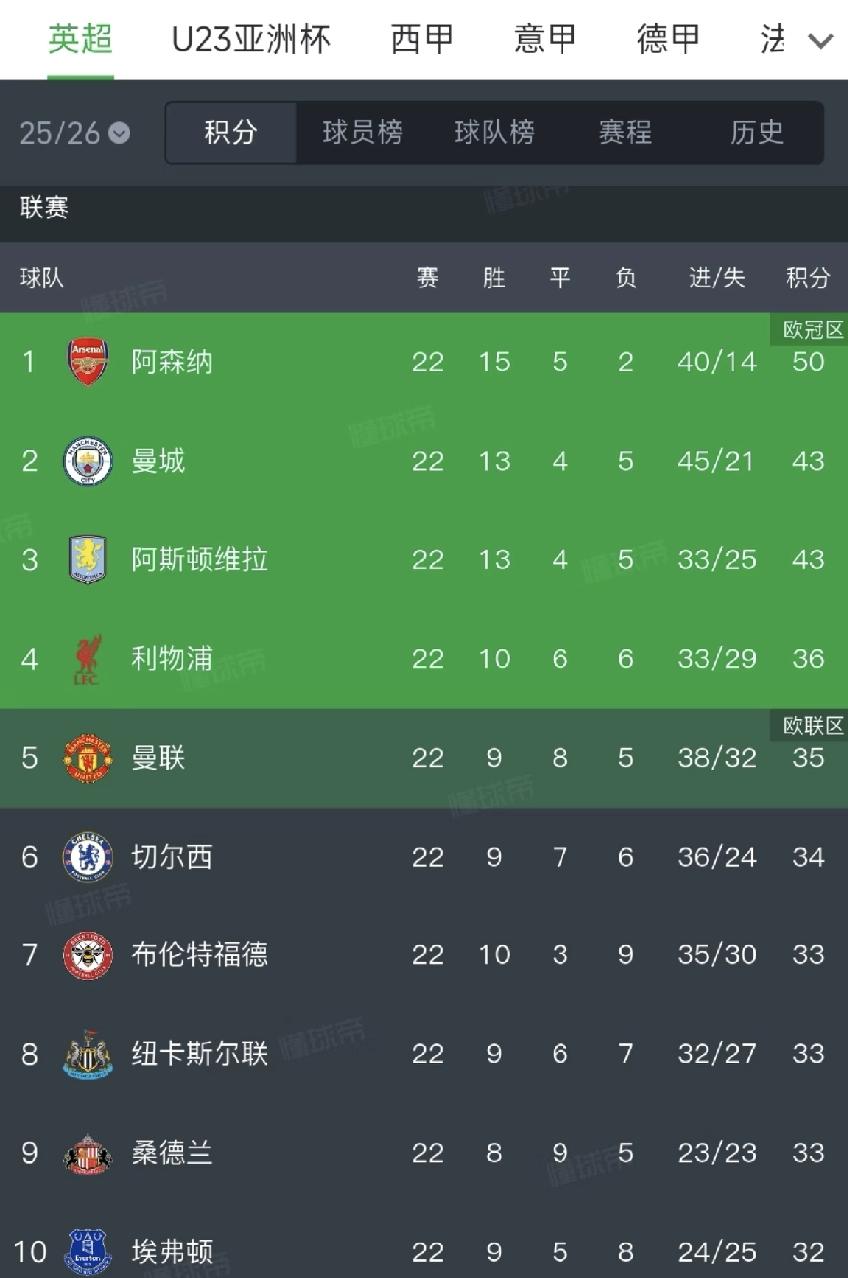The image size is (848, 1278).
Task: Open the U23亚洲杯 tab
Action: 251,39
